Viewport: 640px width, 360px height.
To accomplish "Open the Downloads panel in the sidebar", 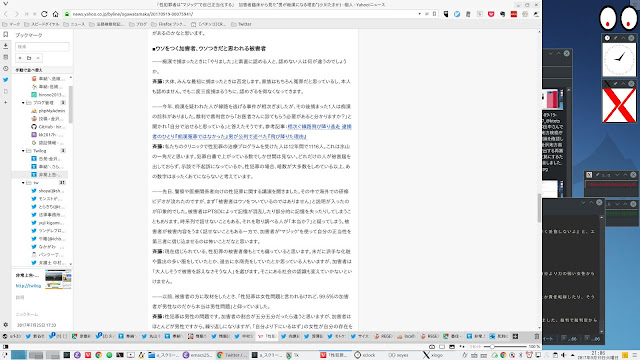I will pos(6,46).
